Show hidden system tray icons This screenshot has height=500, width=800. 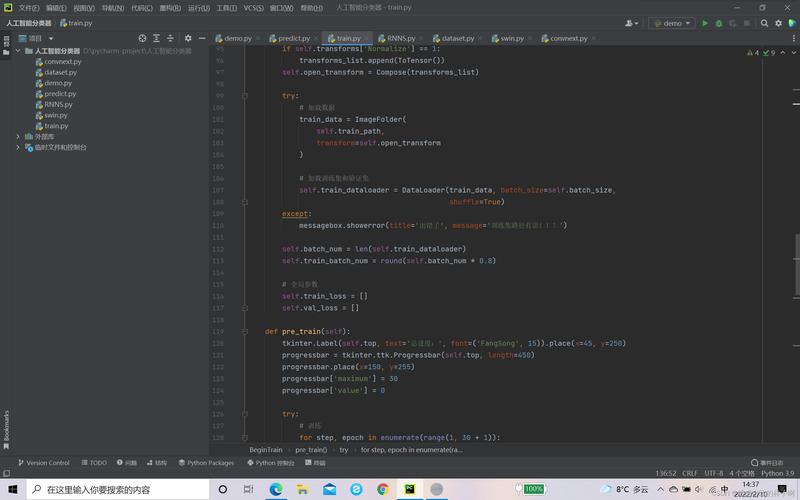click(660, 489)
